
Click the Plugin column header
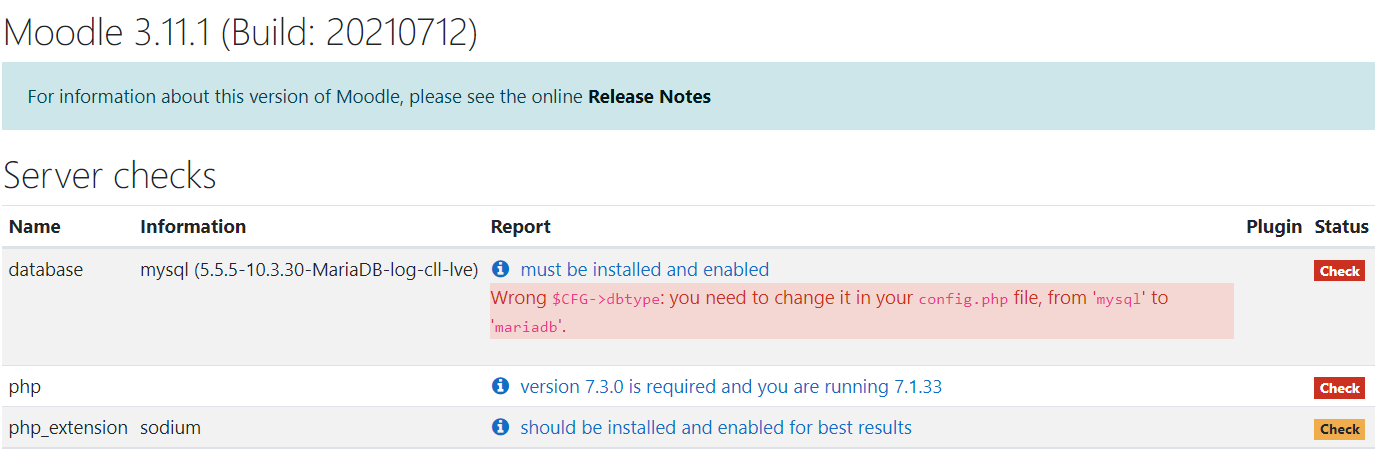[x=1274, y=226]
